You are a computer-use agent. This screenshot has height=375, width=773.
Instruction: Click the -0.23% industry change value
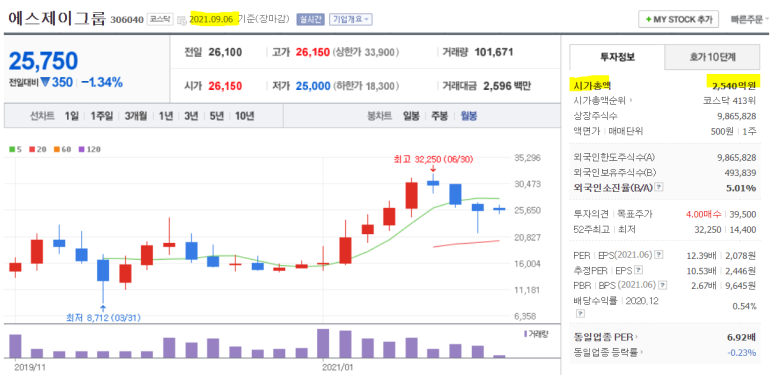[x=741, y=352]
